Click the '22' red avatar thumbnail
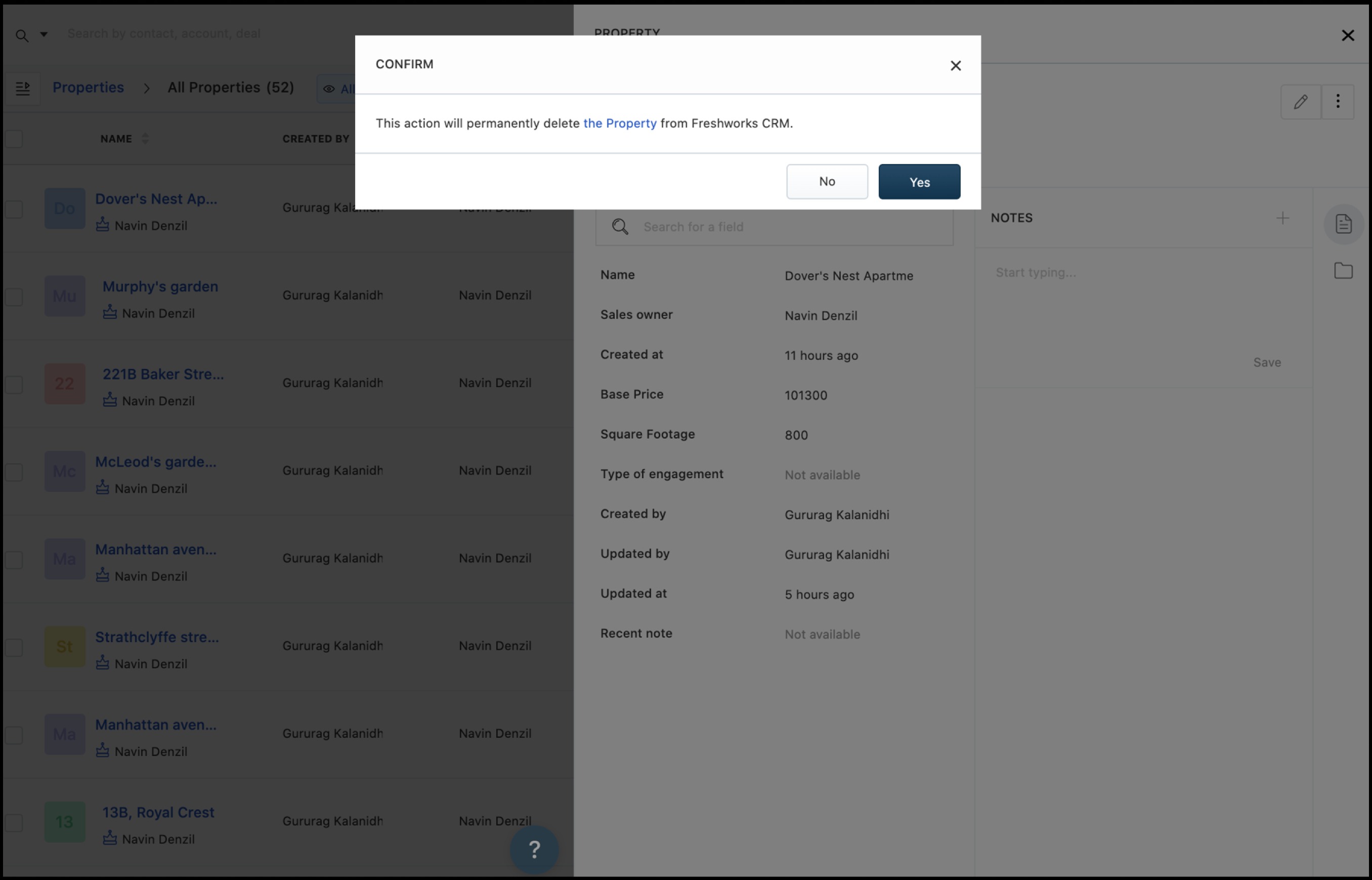The height and width of the screenshot is (880, 1372). tap(65, 384)
